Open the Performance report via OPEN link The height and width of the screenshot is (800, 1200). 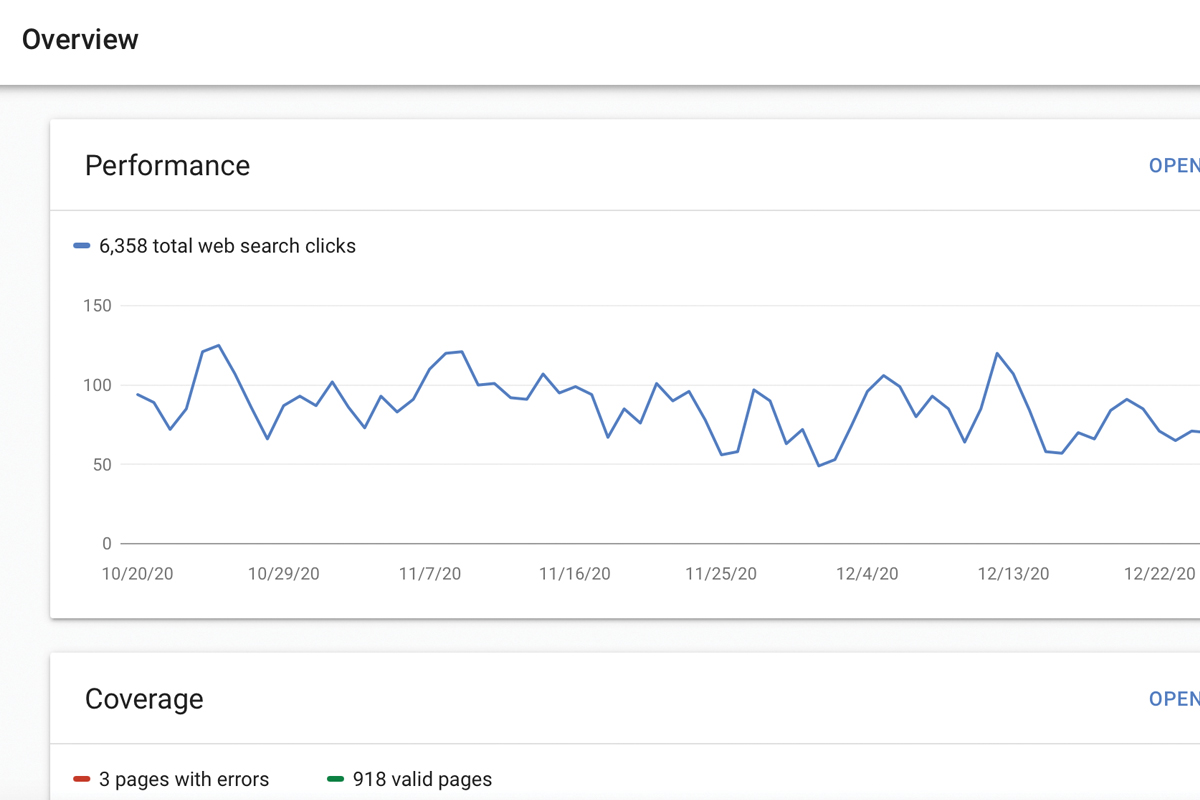pos(1175,165)
